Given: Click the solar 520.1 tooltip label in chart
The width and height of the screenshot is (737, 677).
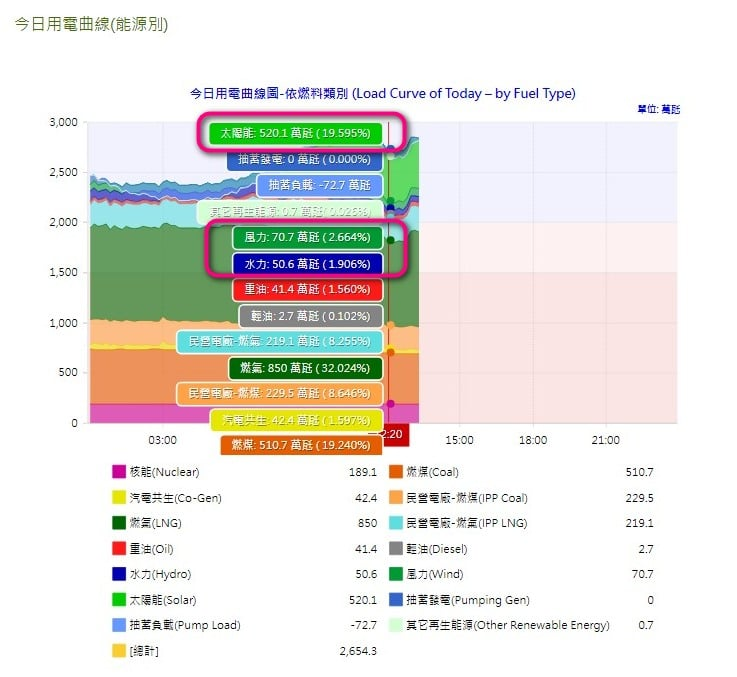Looking at the screenshot, I should pyautogui.click(x=295, y=133).
